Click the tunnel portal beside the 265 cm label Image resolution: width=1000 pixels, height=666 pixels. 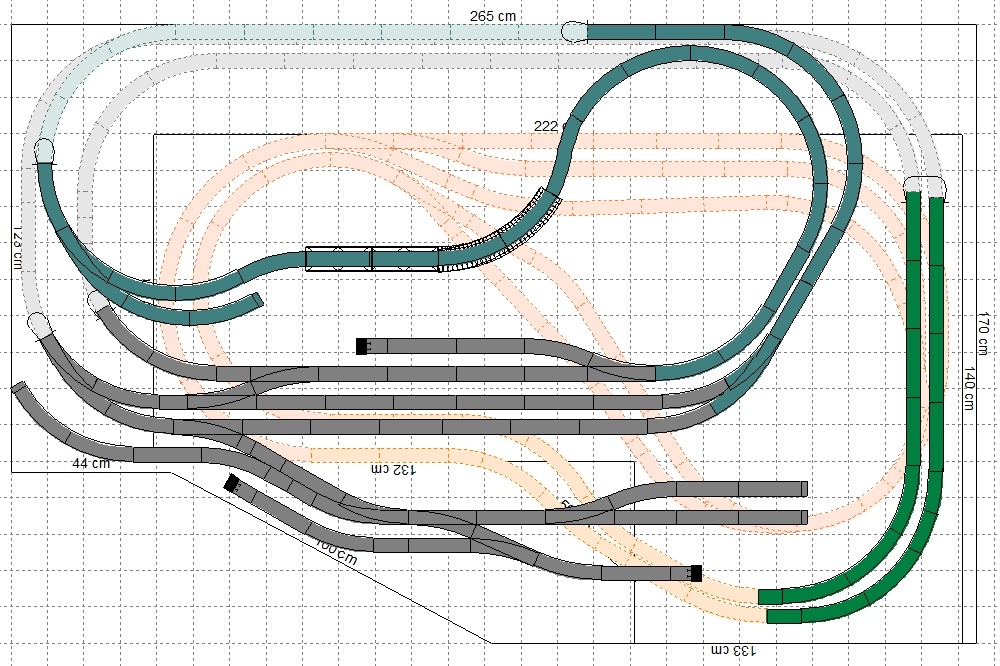pos(576,32)
